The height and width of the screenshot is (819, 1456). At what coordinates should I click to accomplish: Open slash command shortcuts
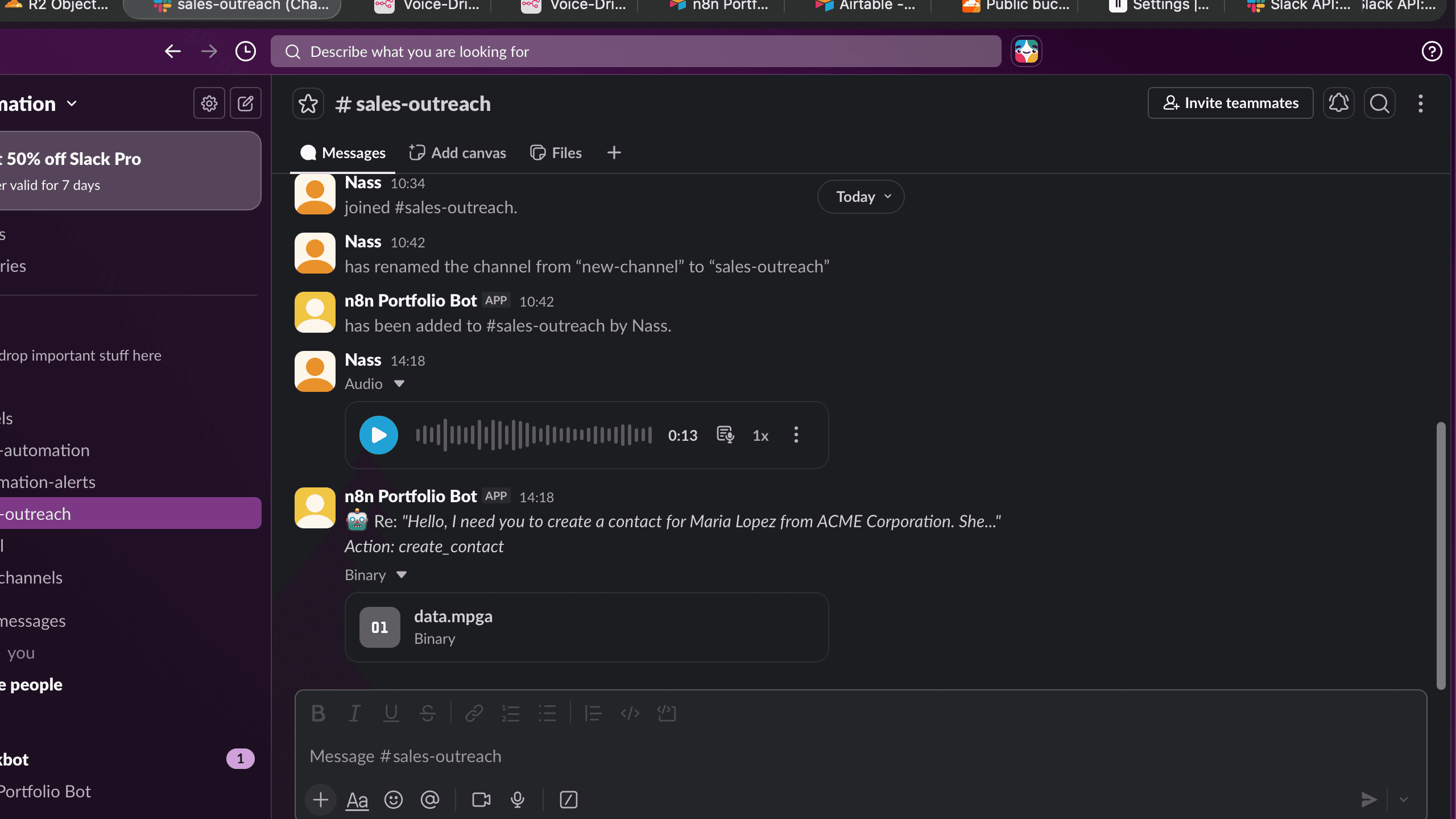569,800
